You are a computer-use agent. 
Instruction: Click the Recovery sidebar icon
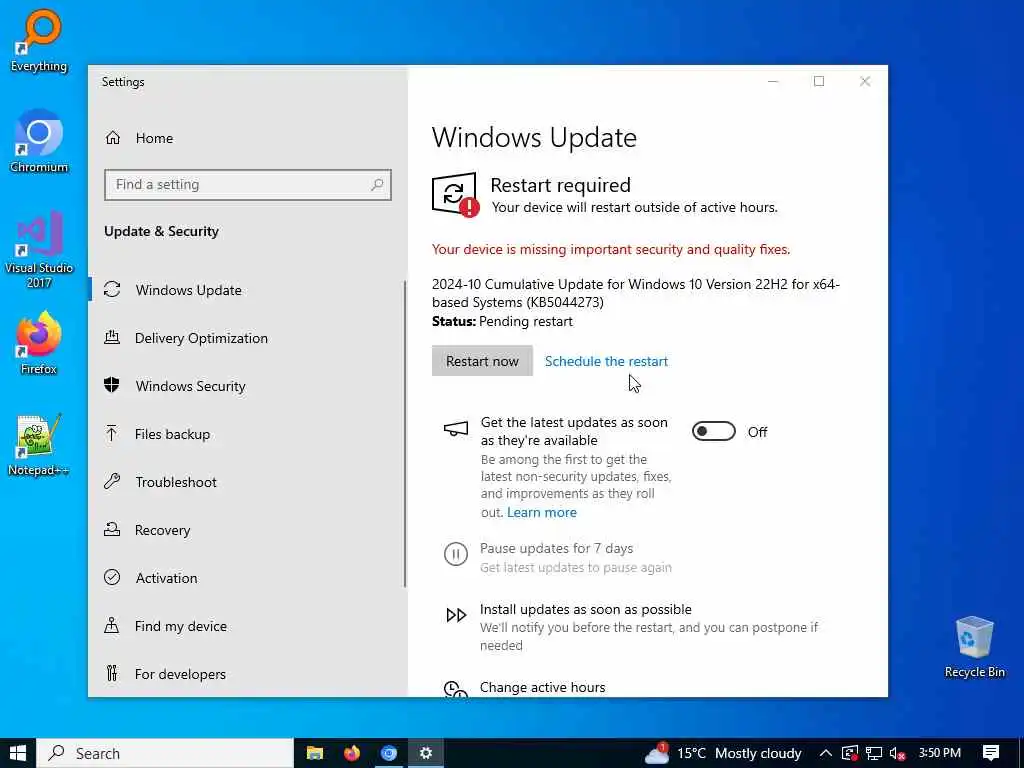click(112, 530)
